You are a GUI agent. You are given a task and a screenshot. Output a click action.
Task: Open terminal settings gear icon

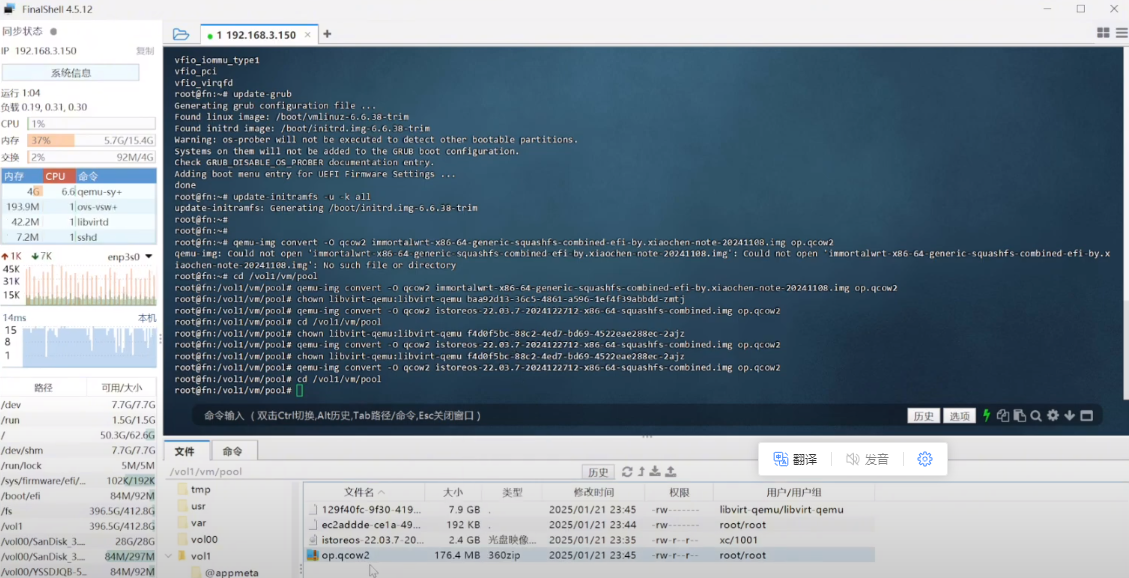click(1053, 416)
